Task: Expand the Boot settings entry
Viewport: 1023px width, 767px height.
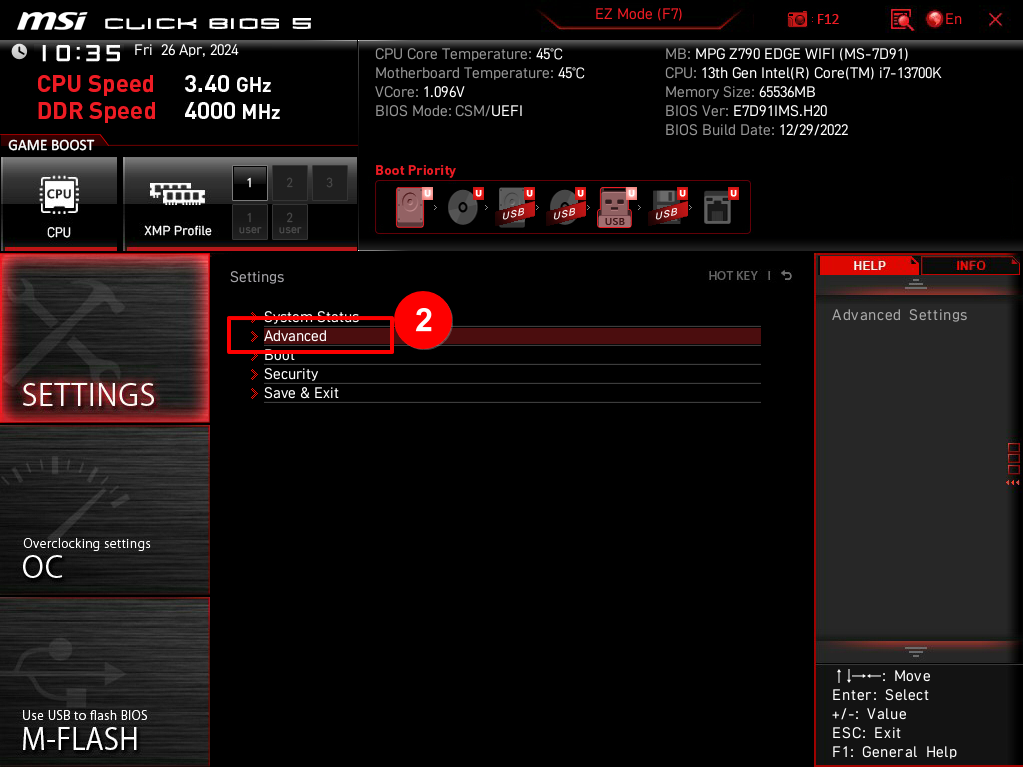Action: (279, 355)
